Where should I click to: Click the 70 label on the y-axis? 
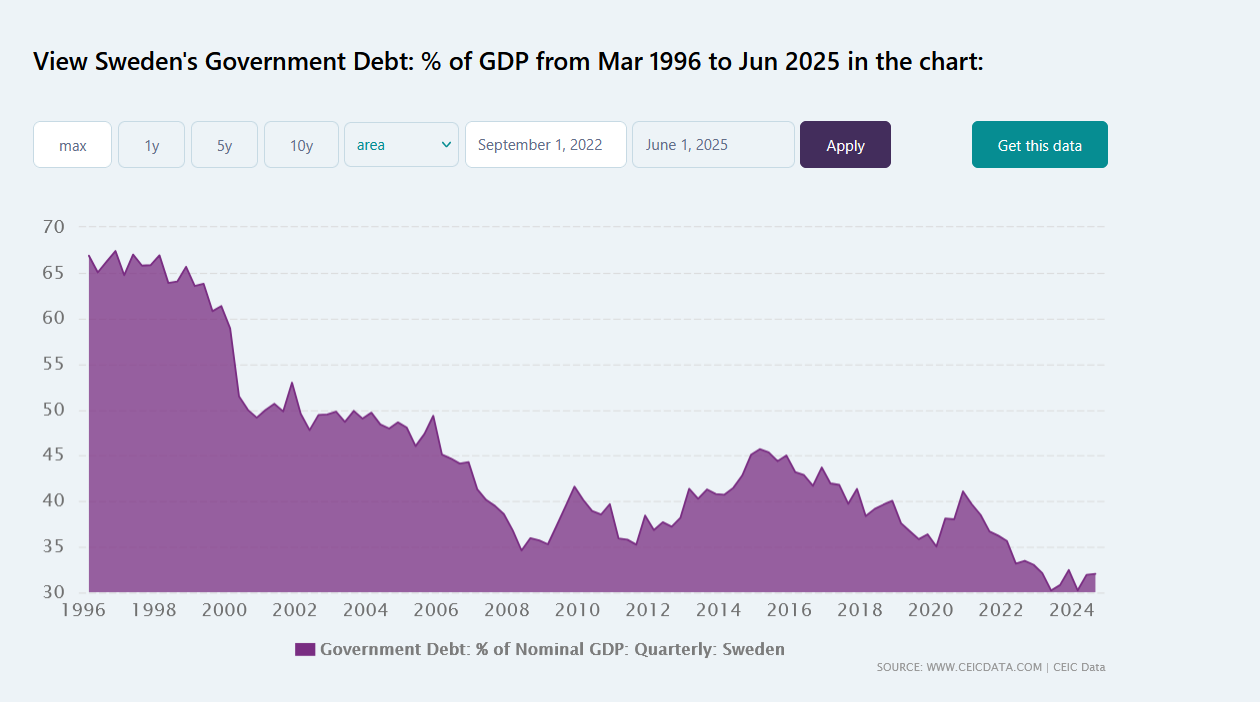[x=53, y=227]
